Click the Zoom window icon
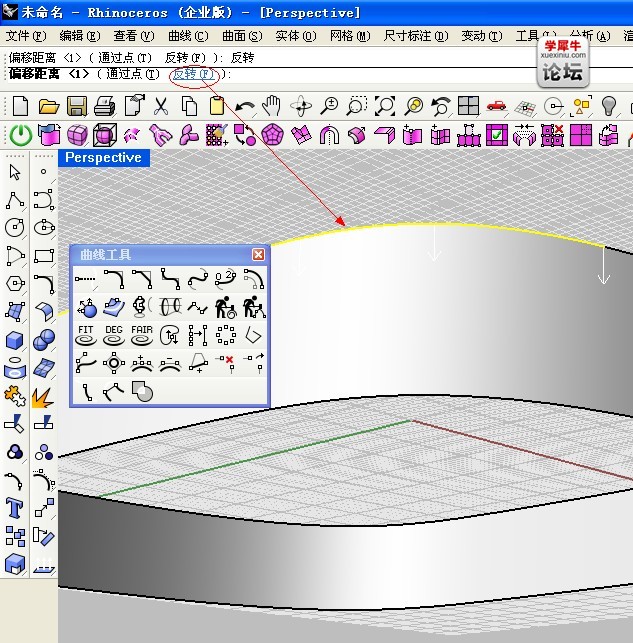 (x=357, y=106)
